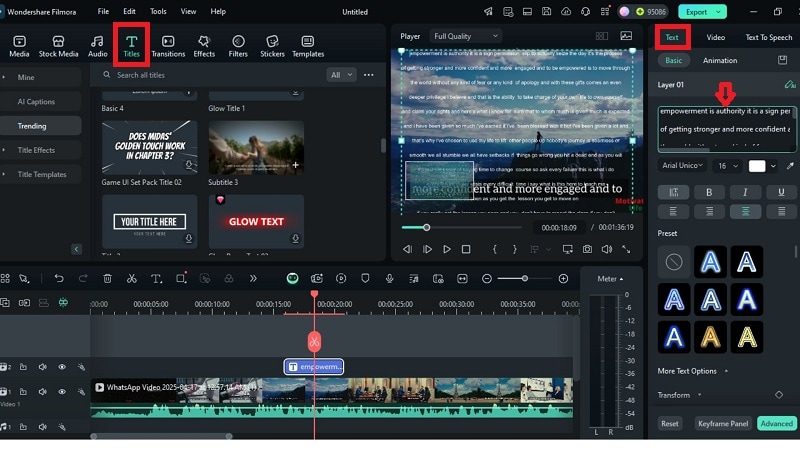Open the All filter dropdown in titles

tap(341, 75)
